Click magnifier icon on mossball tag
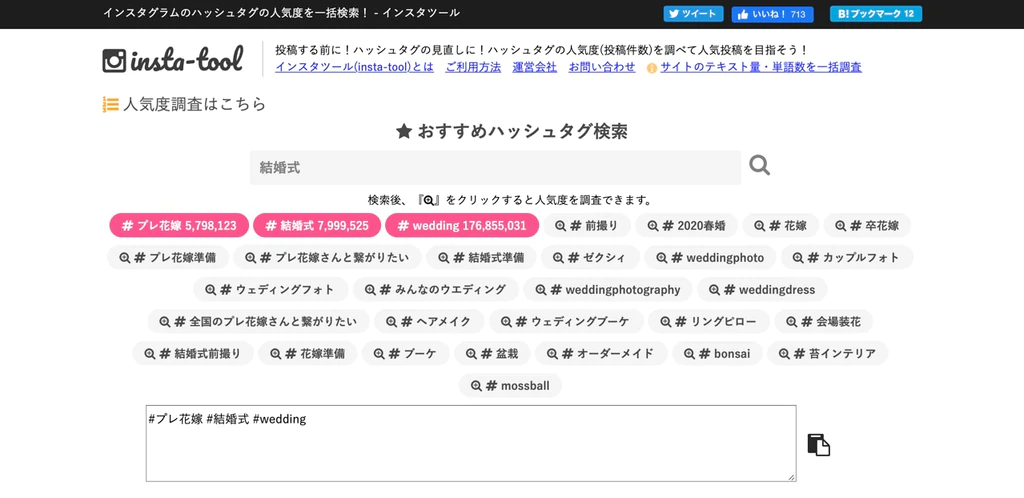The height and width of the screenshot is (498, 1024). tap(477, 386)
